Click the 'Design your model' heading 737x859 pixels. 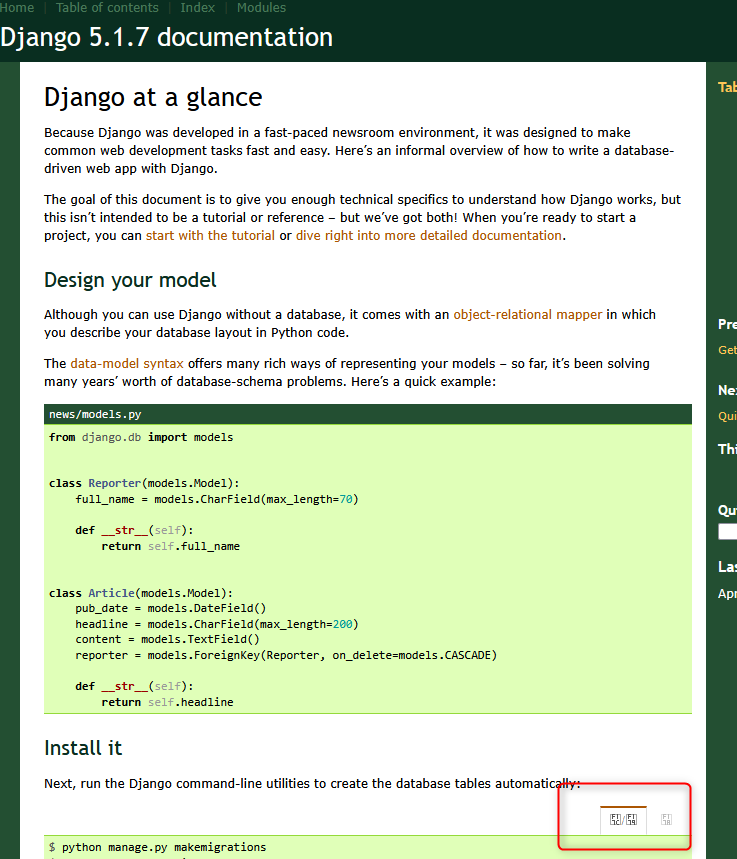(130, 280)
